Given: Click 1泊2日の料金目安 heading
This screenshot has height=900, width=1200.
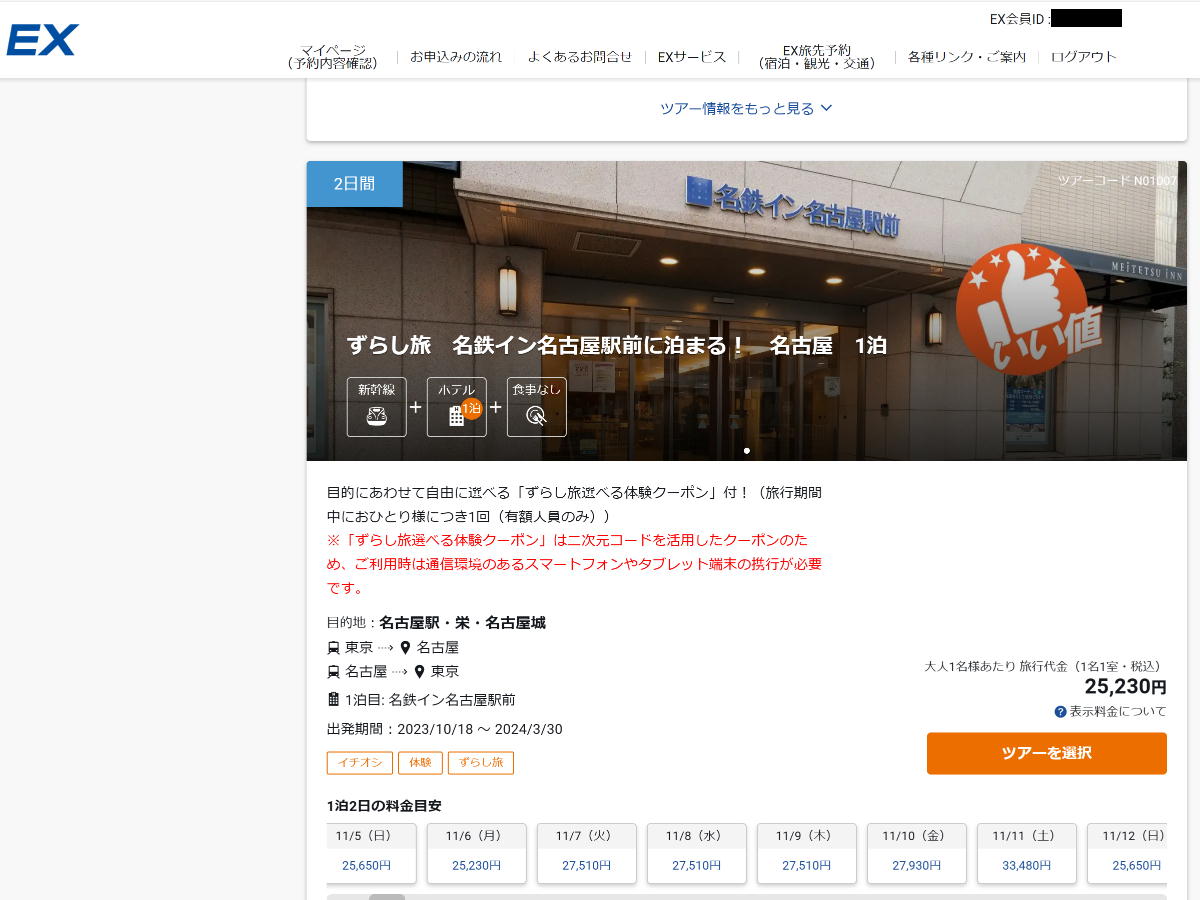Looking at the screenshot, I should click(x=384, y=806).
